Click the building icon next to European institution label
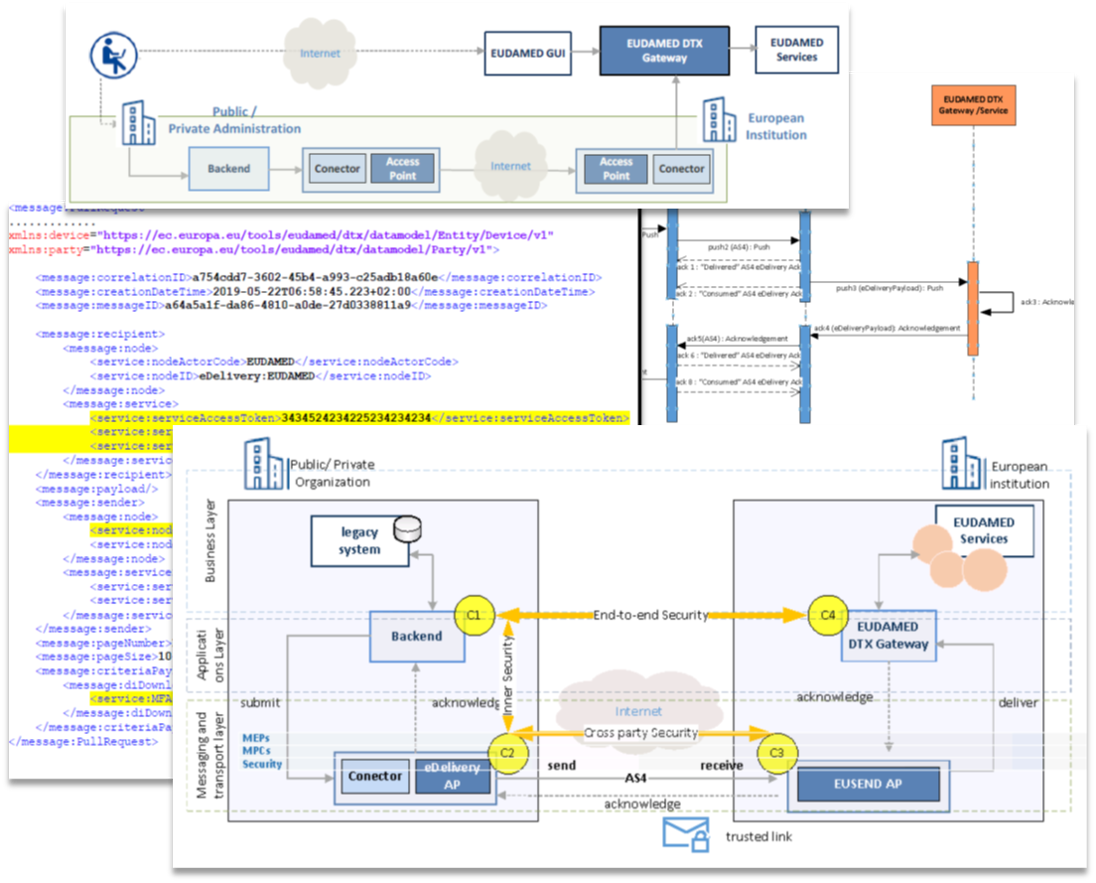 (965, 463)
